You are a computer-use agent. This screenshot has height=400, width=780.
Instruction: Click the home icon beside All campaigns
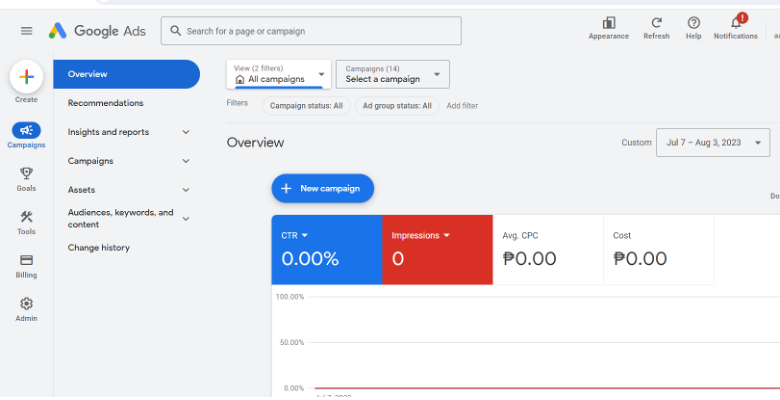point(240,80)
